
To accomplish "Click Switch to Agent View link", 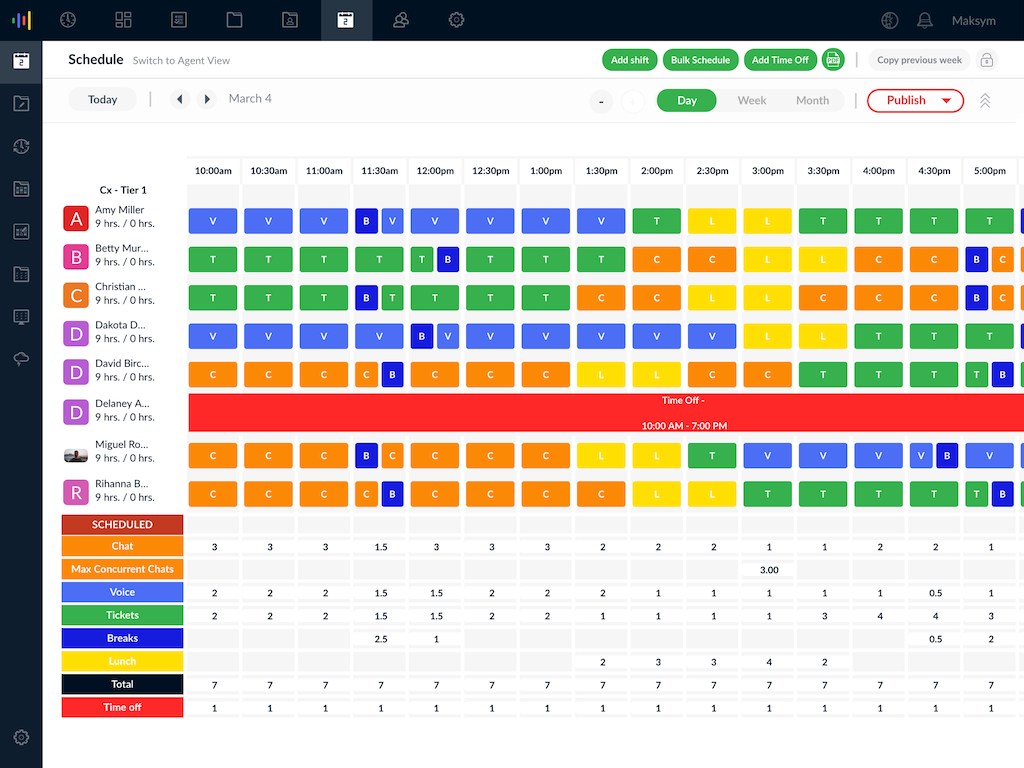I will (x=181, y=61).
